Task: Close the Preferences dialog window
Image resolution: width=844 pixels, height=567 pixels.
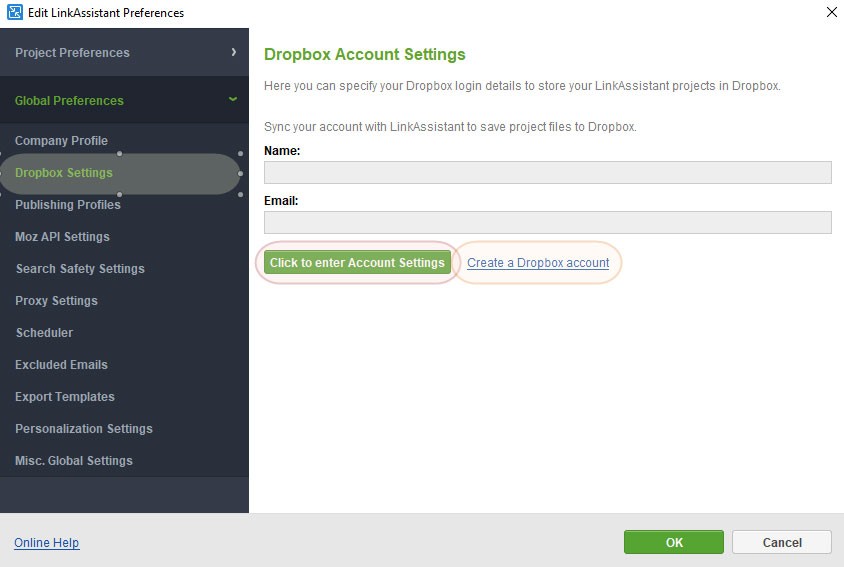Action: (831, 13)
